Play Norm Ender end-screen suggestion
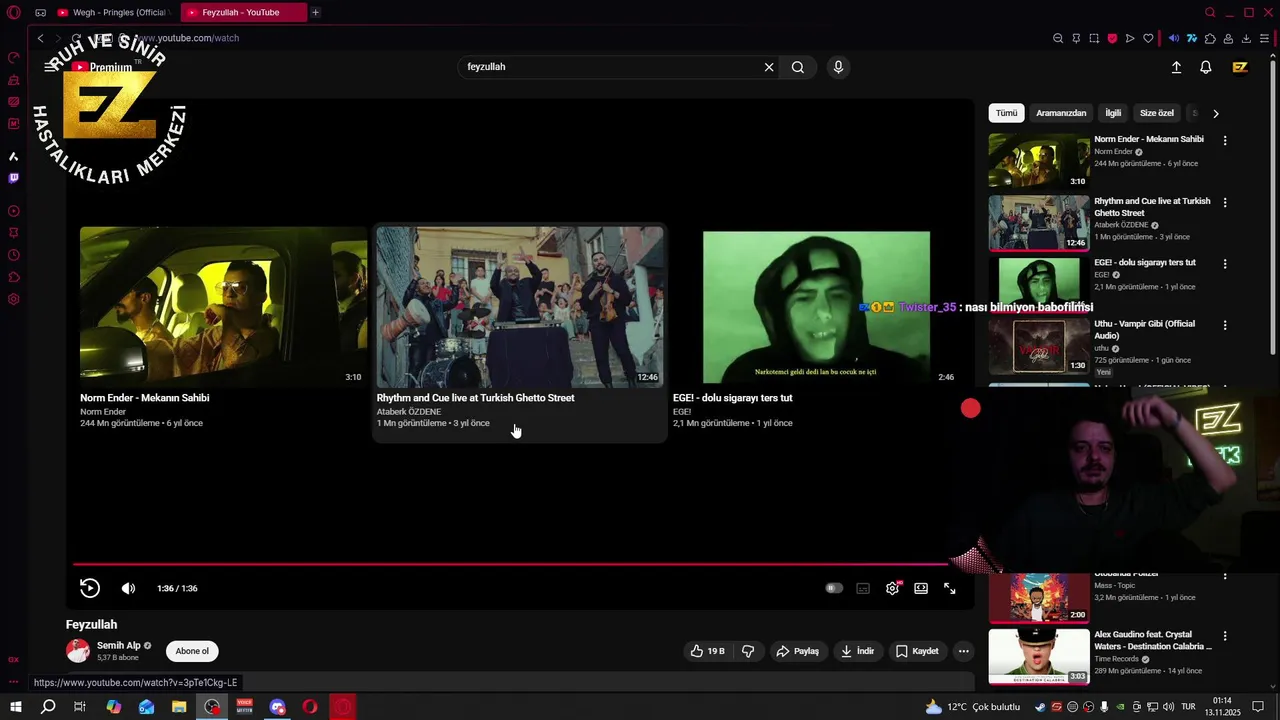The height and width of the screenshot is (720, 1280). point(223,306)
